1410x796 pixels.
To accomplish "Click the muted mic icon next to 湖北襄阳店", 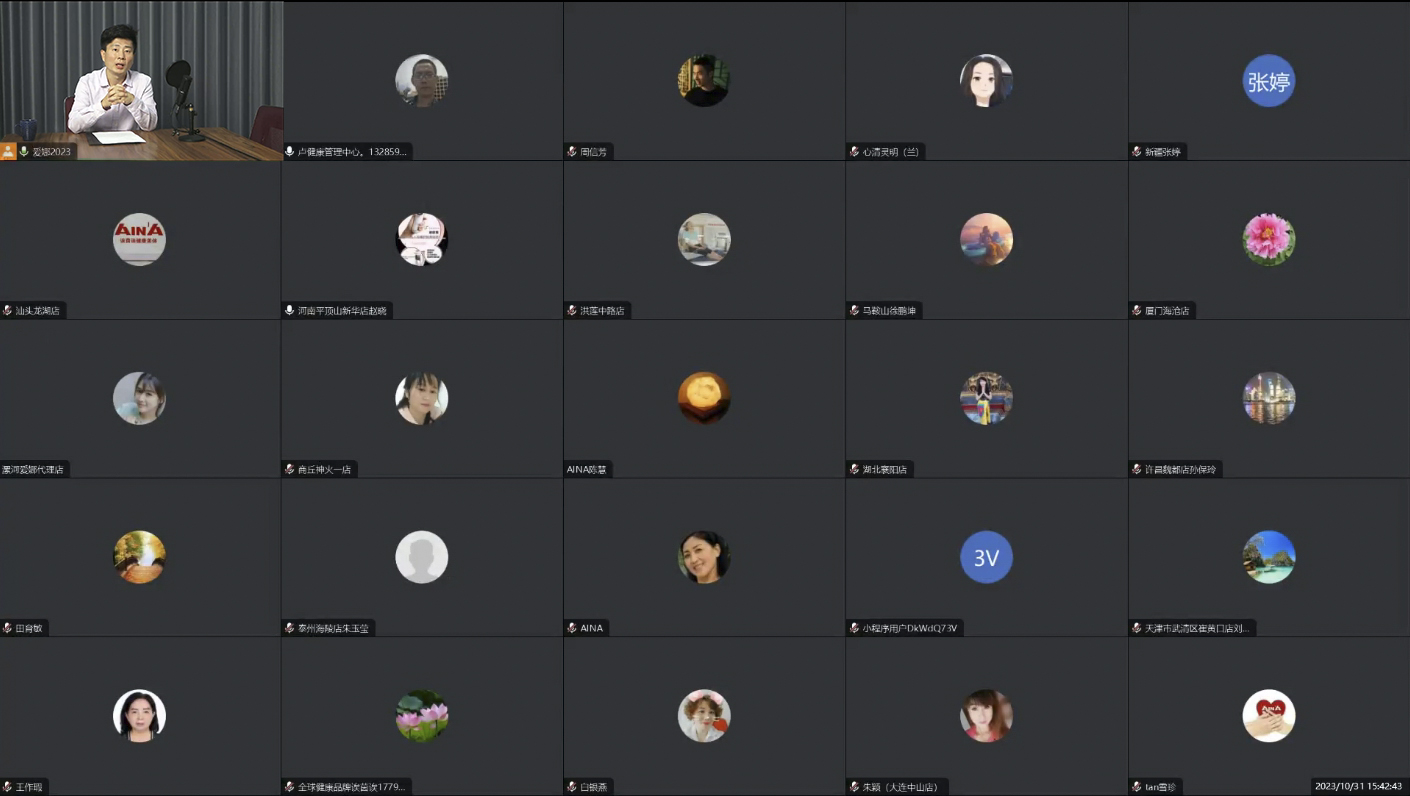I will pos(855,469).
